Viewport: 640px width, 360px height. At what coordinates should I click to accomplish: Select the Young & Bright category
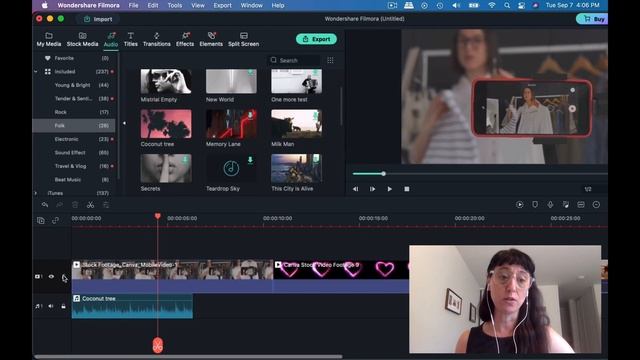[x=74, y=85]
